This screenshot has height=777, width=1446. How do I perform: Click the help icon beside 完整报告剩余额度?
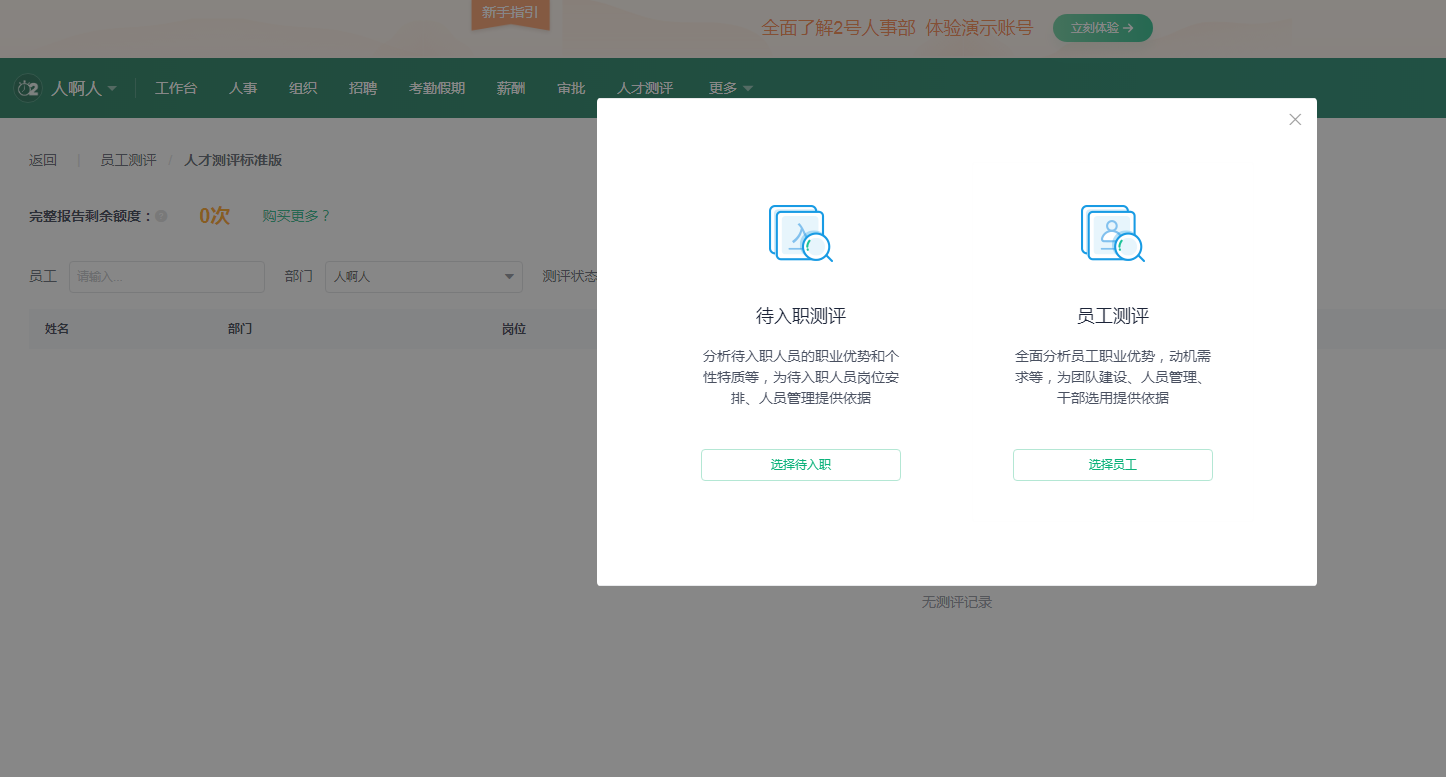tap(161, 216)
